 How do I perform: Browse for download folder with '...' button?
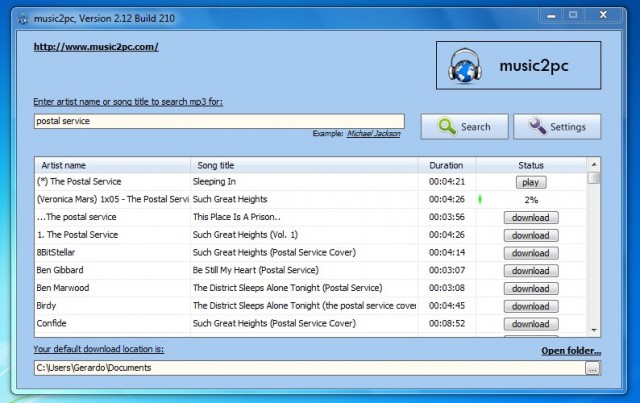[x=593, y=368]
